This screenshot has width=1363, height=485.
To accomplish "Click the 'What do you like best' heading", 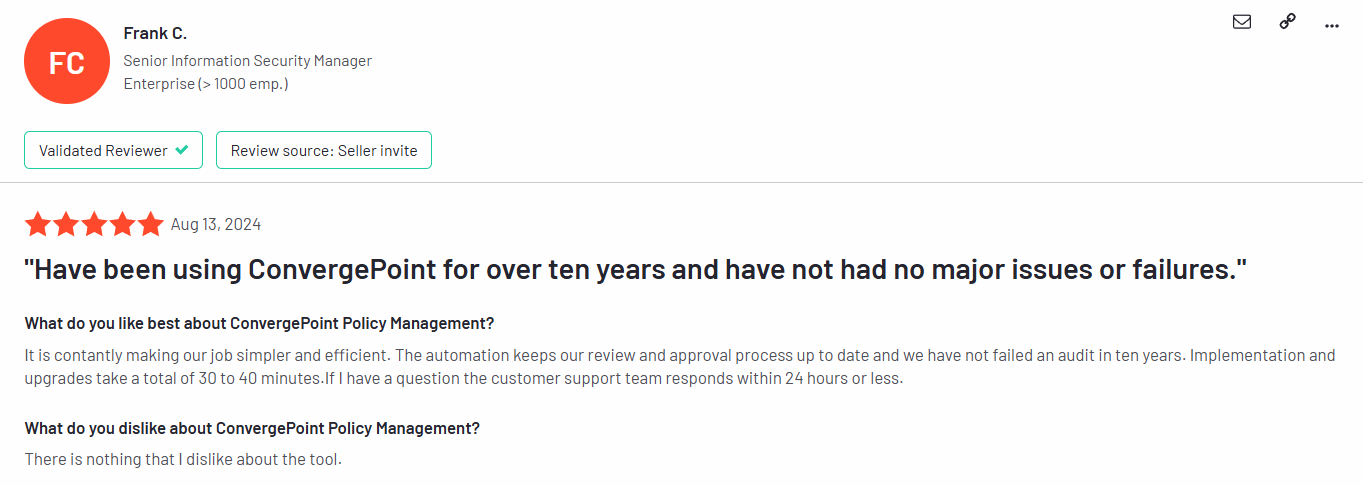I will [259, 323].
